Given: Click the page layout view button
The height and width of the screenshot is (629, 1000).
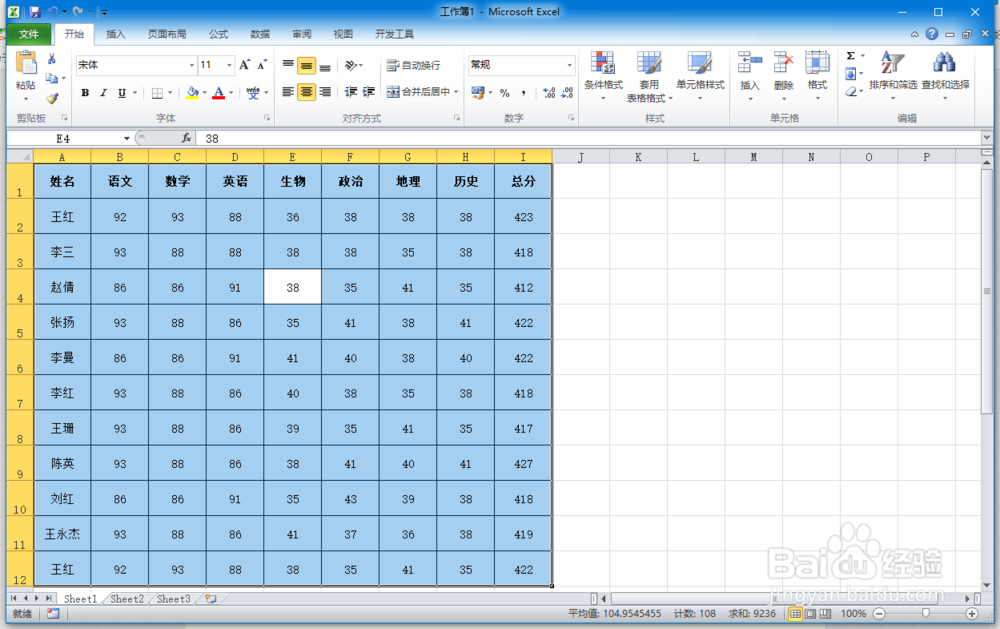Looking at the screenshot, I should coord(810,614).
